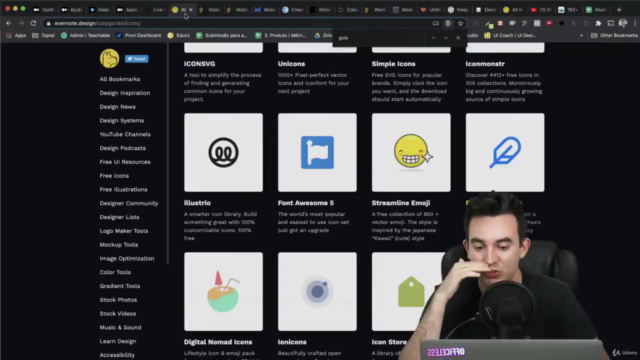Jump to next find-in-page result

[446, 38]
